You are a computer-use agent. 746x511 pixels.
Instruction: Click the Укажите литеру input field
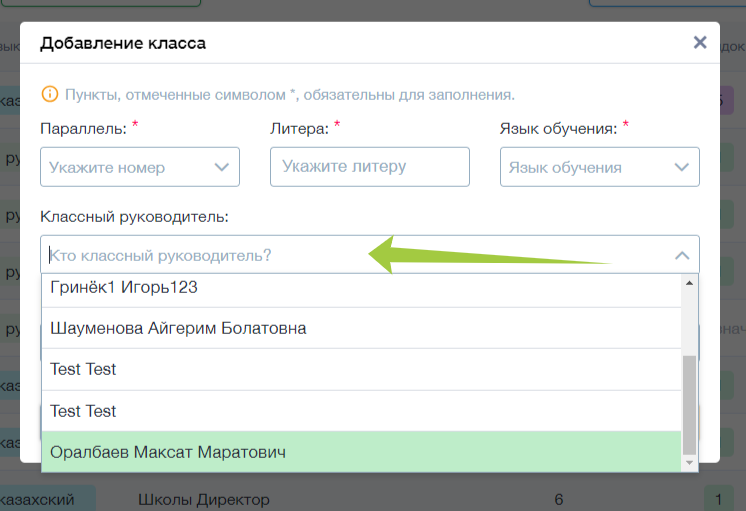coord(370,167)
